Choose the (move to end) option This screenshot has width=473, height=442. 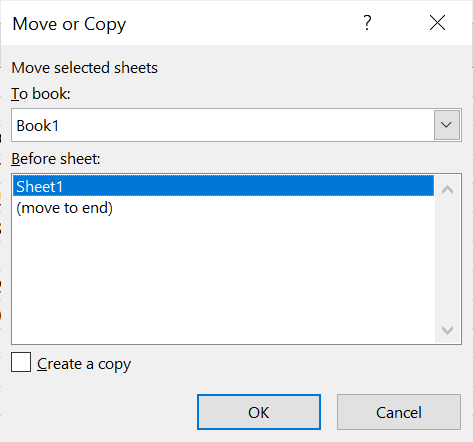point(65,208)
